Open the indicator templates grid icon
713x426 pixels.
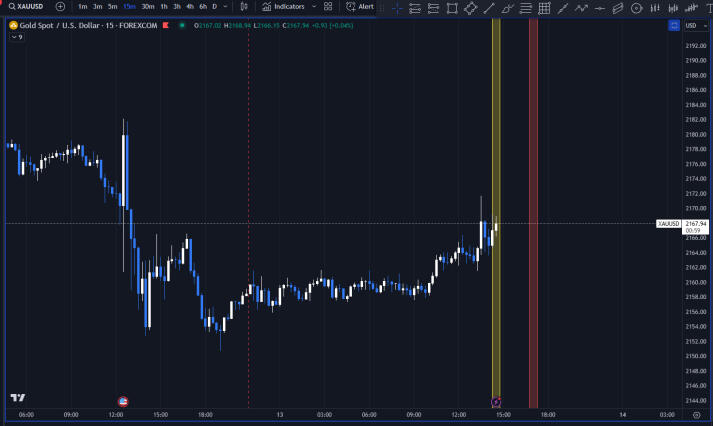[328, 6]
